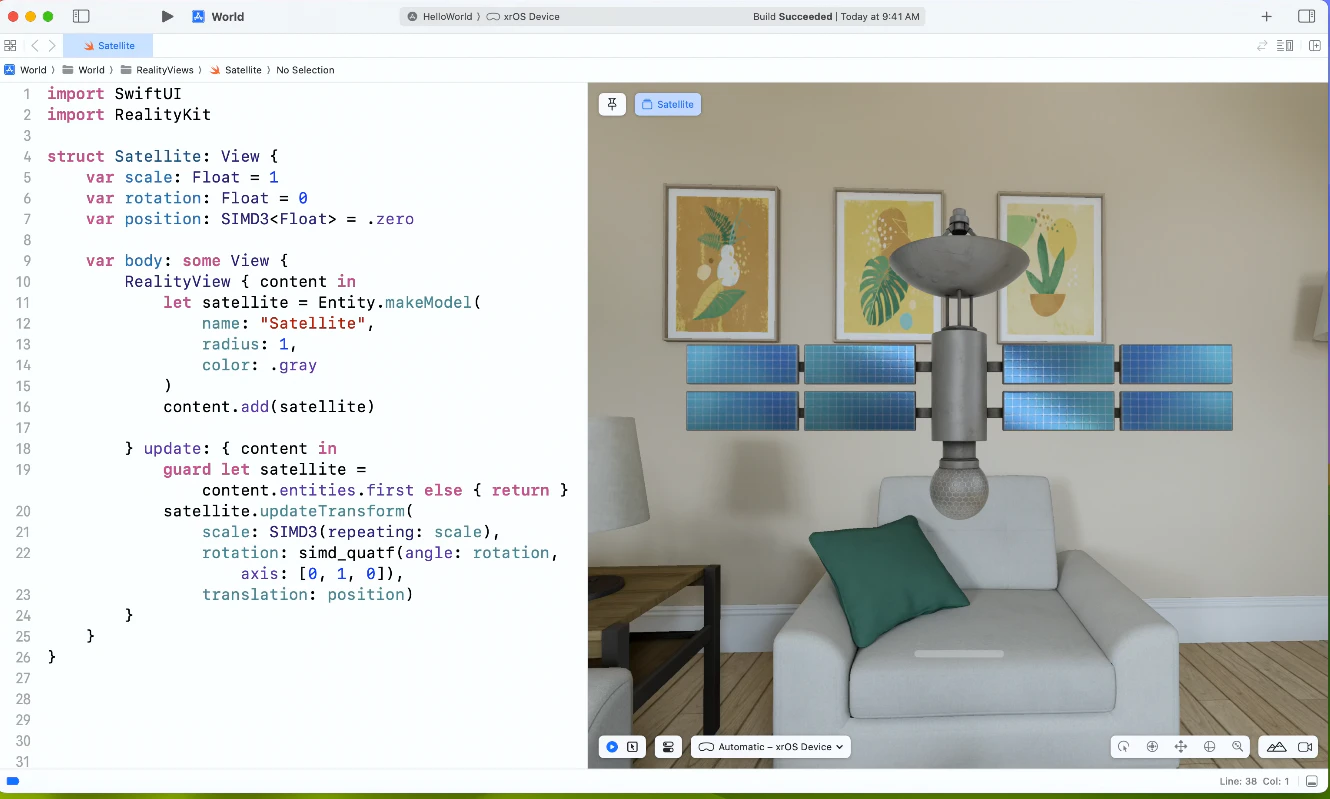Go forward in editor history
The image size is (1330, 799).
(x=53, y=45)
